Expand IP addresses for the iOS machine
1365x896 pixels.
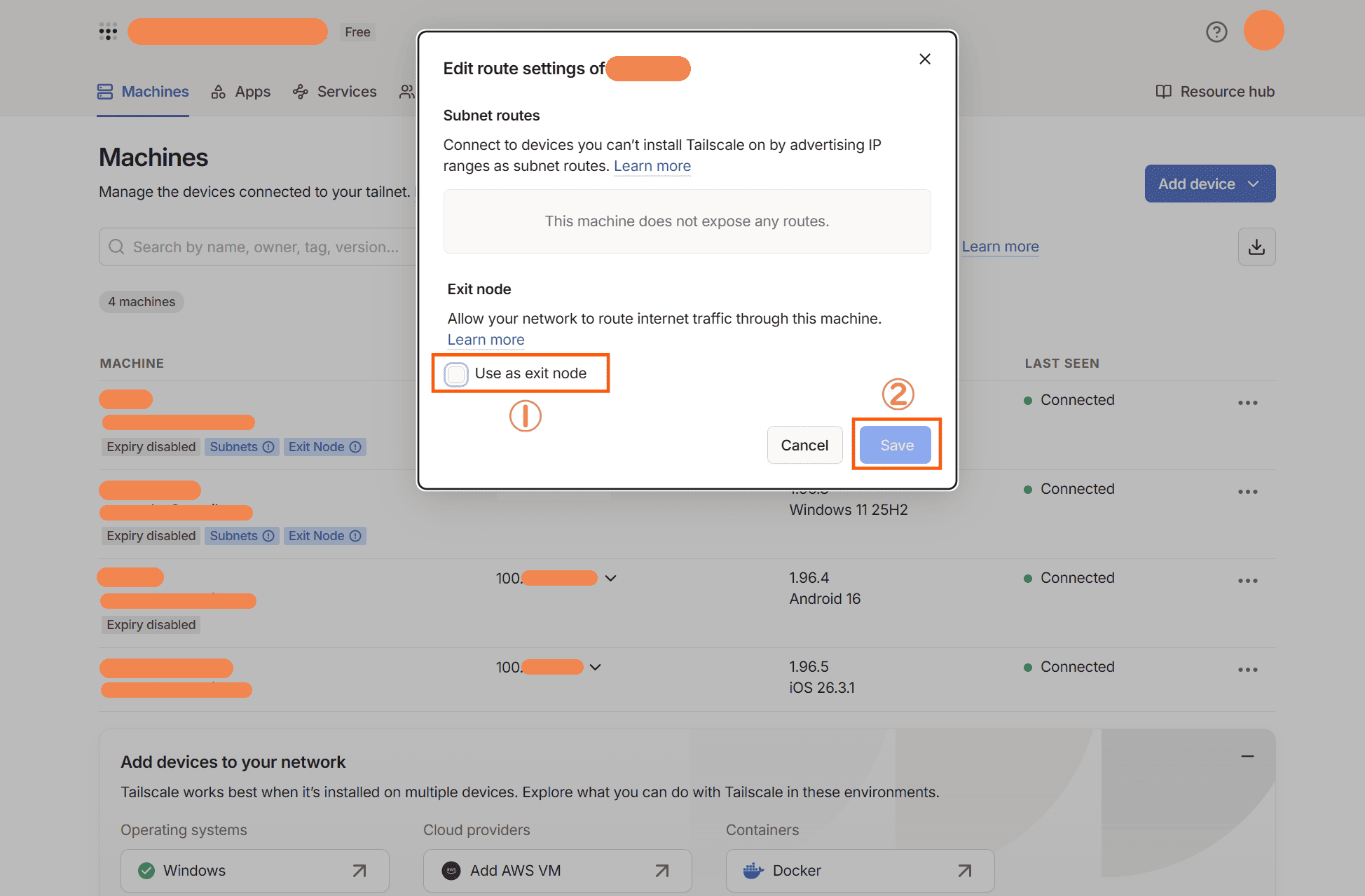tap(595, 667)
